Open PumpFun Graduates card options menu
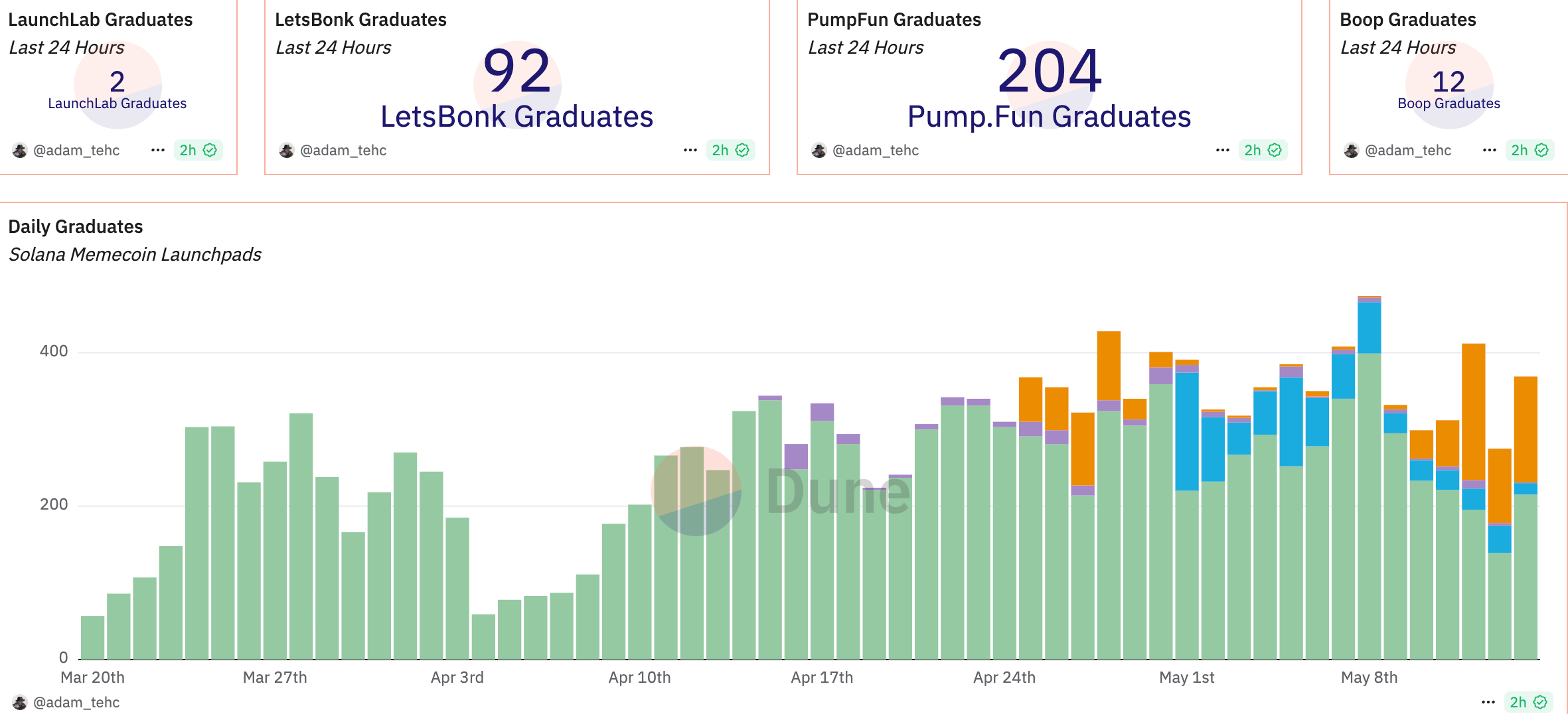The height and width of the screenshot is (714, 1568). [1222, 150]
